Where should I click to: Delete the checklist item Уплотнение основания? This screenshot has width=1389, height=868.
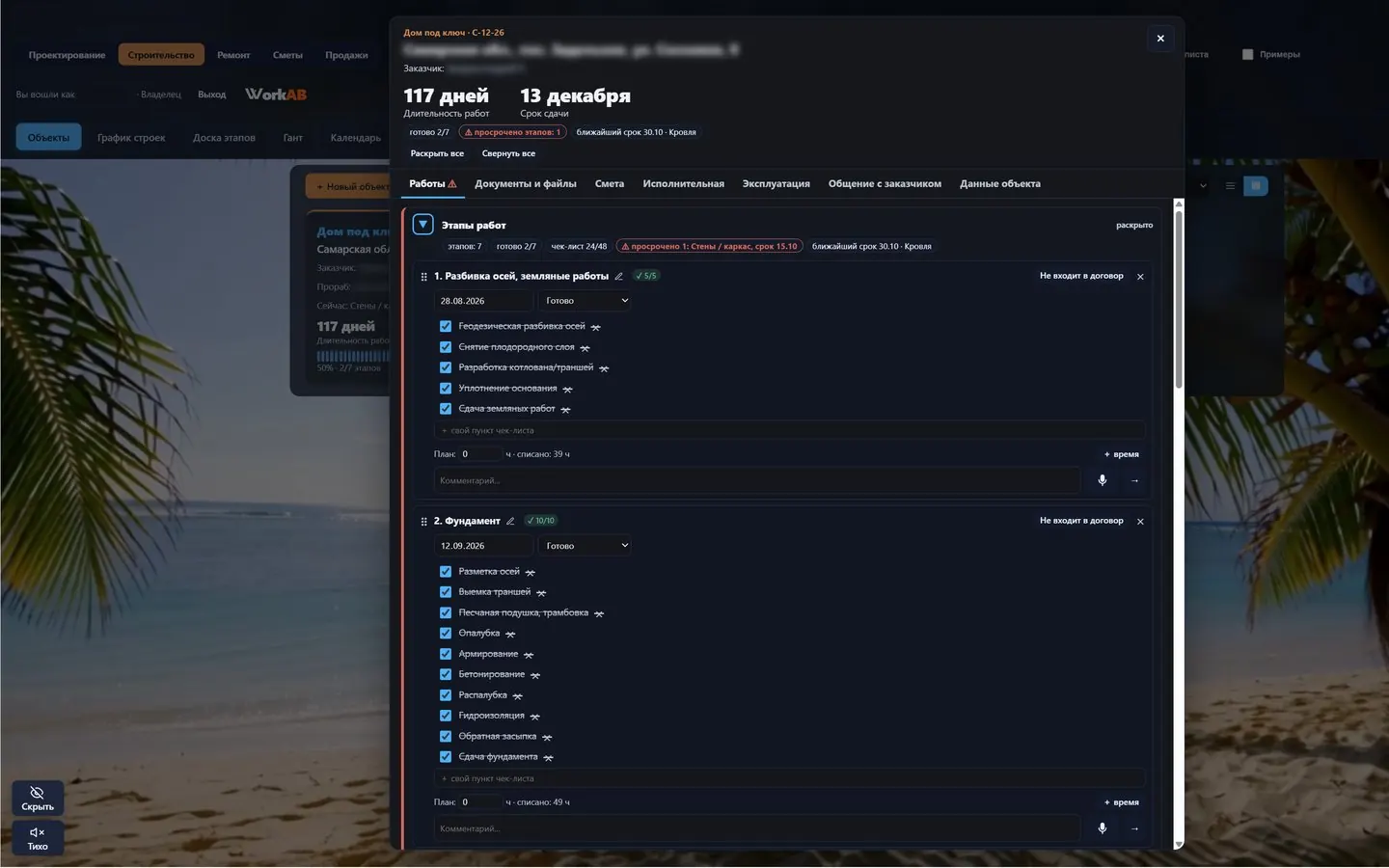coord(567,390)
